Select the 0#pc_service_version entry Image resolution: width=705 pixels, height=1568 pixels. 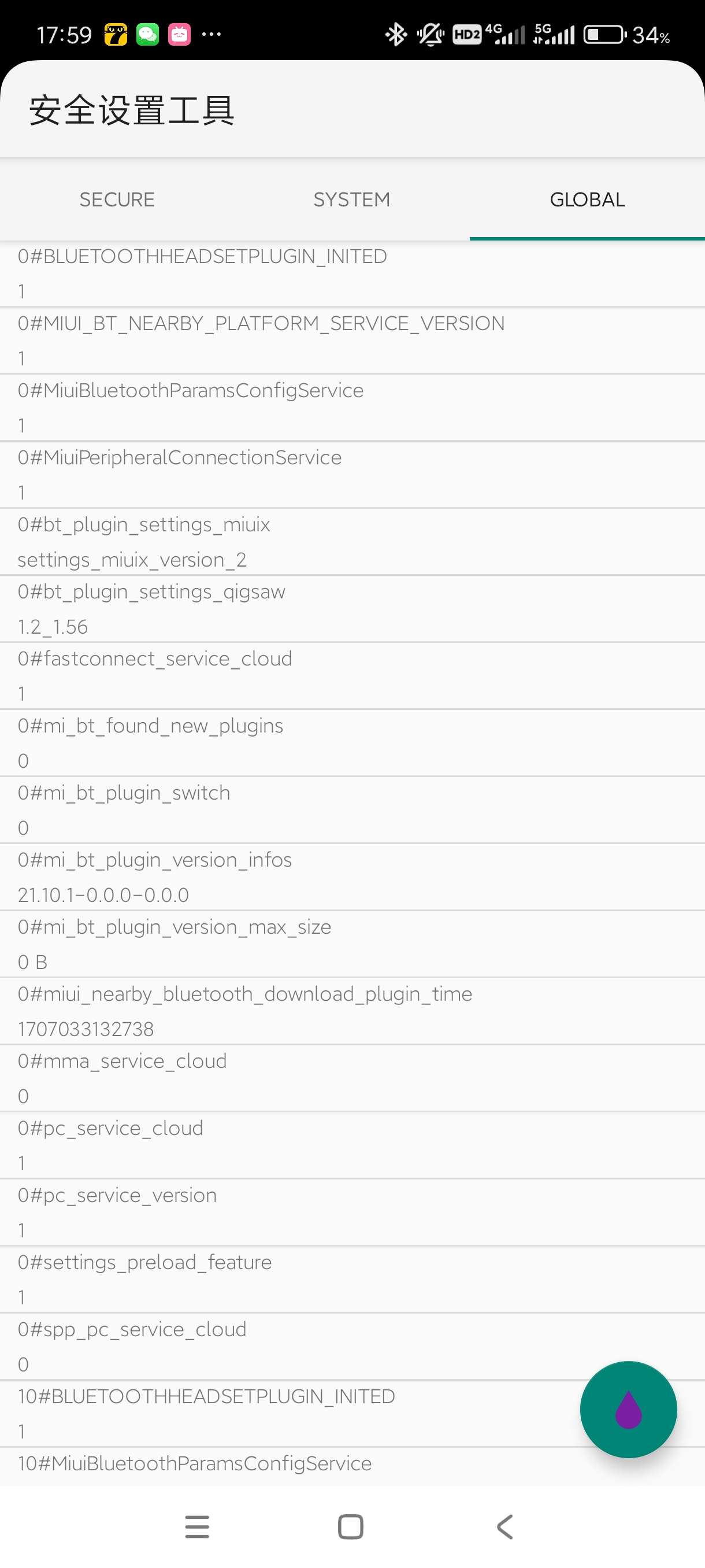[352, 1212]
